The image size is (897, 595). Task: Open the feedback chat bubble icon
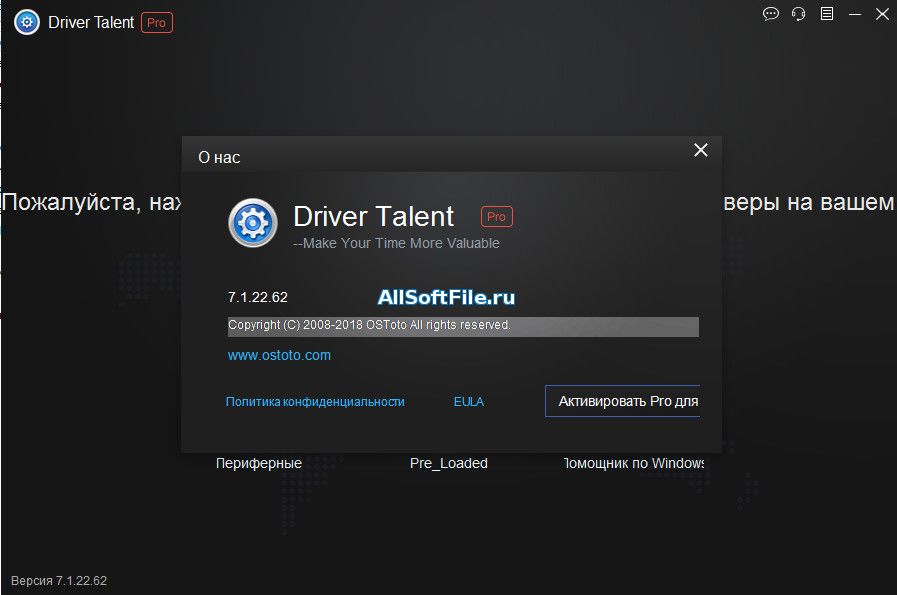coord(771,14)
